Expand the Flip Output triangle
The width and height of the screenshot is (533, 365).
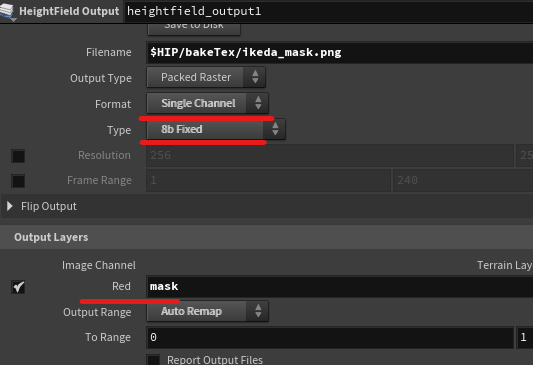pyautogui.click(x=10, y=206)
